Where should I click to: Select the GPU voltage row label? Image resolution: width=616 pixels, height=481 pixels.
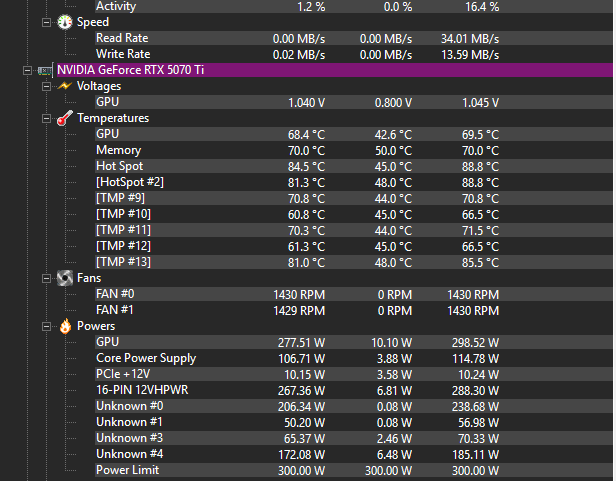(x=108, y=102)
